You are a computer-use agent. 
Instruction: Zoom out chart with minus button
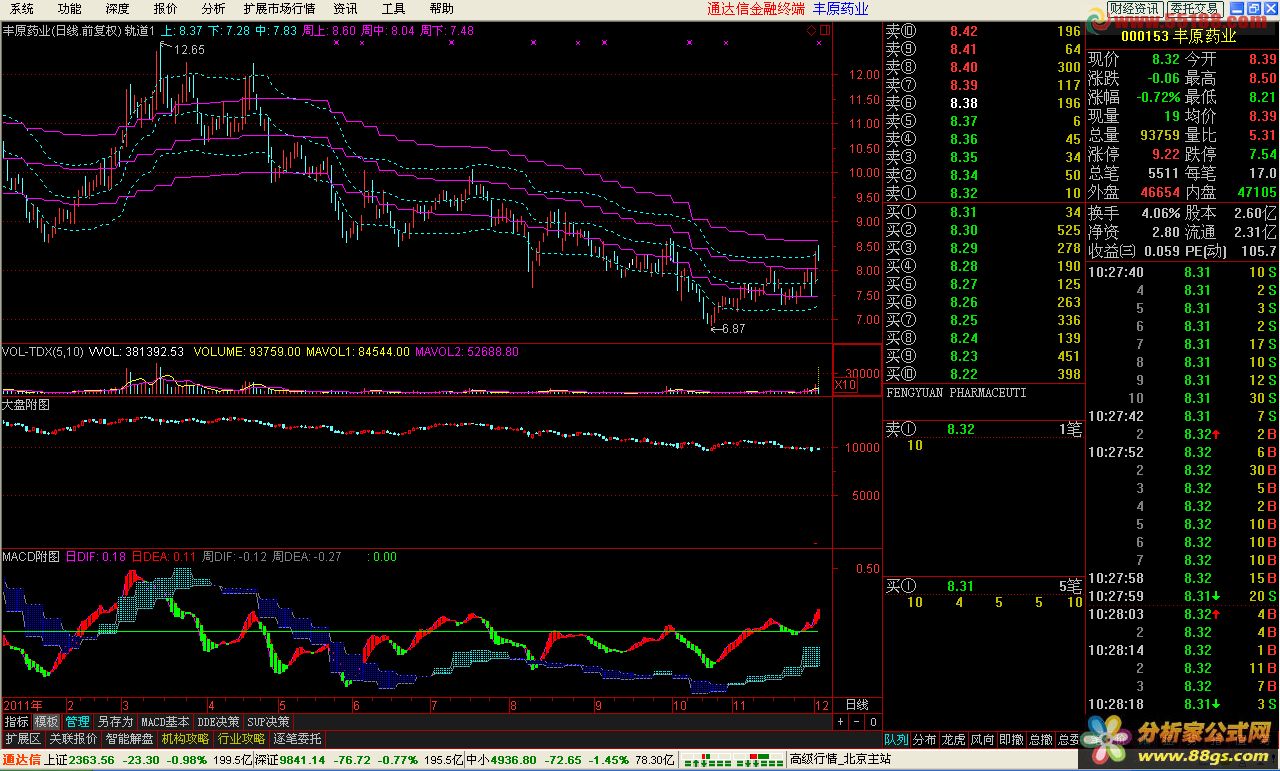point(857,721)
